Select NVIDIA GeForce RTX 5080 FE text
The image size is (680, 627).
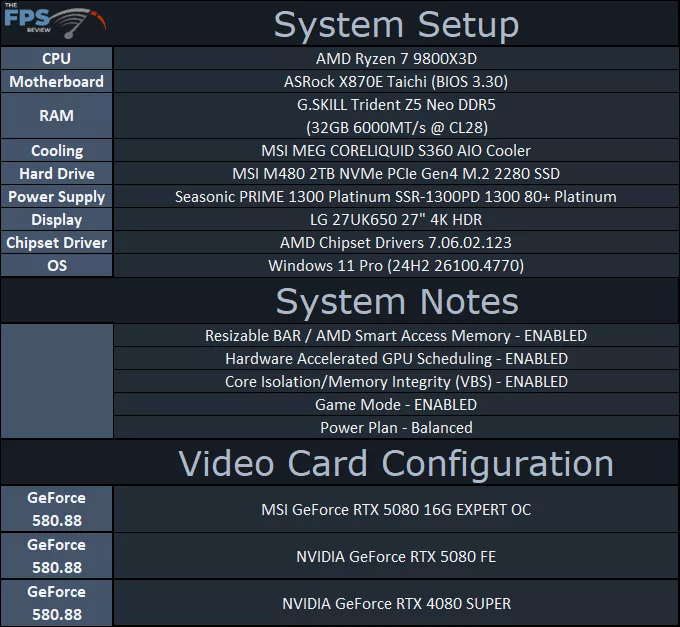pos(396,556)
